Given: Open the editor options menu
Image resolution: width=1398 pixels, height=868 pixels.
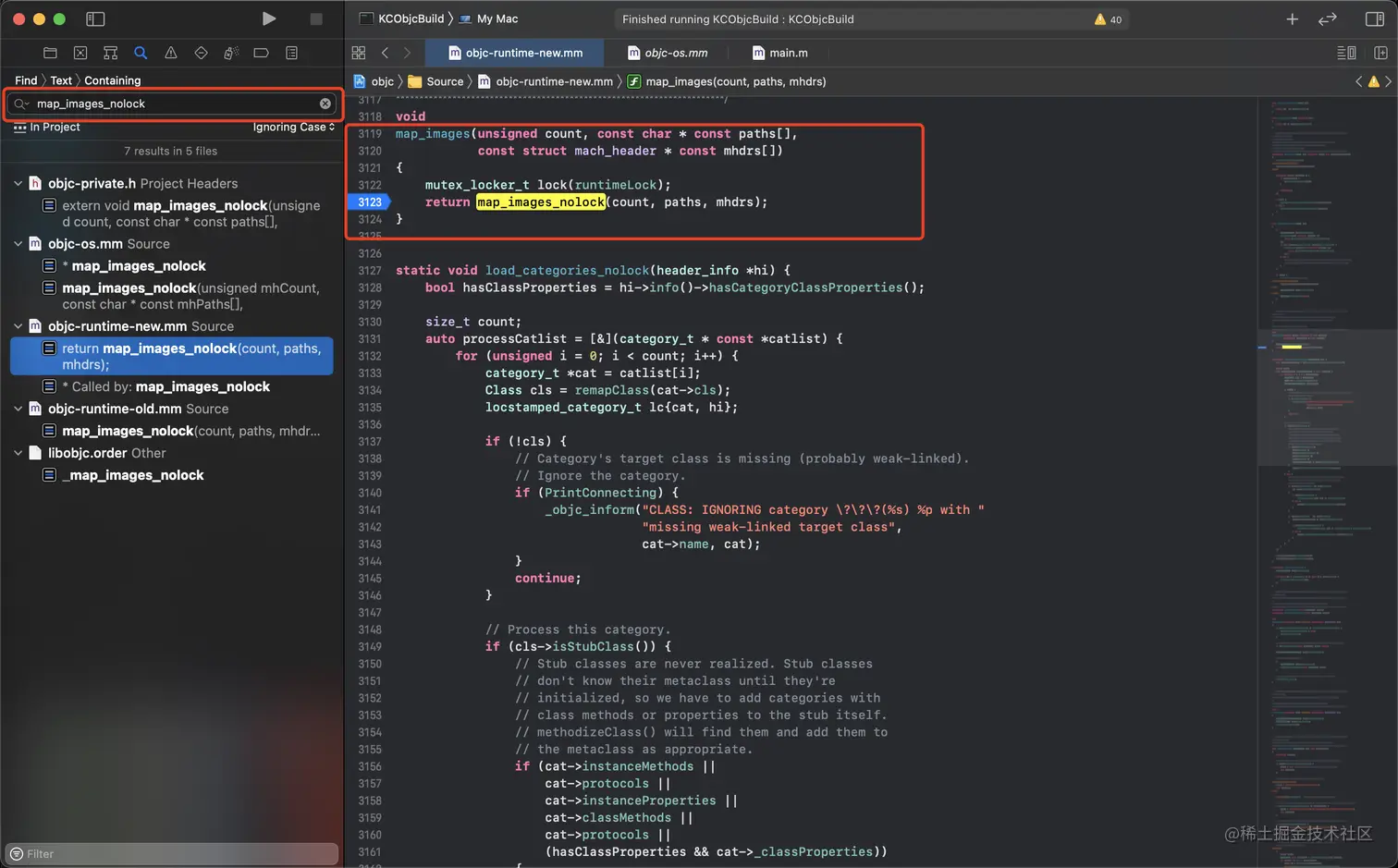Looking at the screenshot, I should tap(1346, 53).
